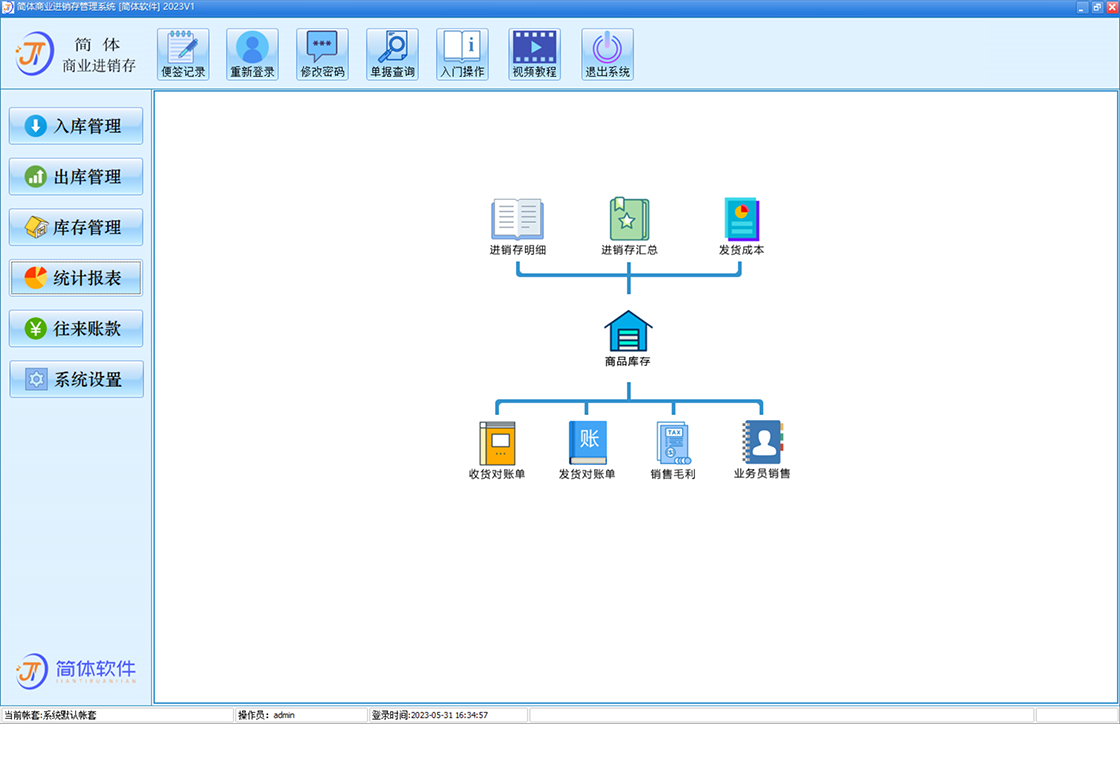Open the 便签记录 notes tool
This screenshot has height=760, width=1120.
183,54
